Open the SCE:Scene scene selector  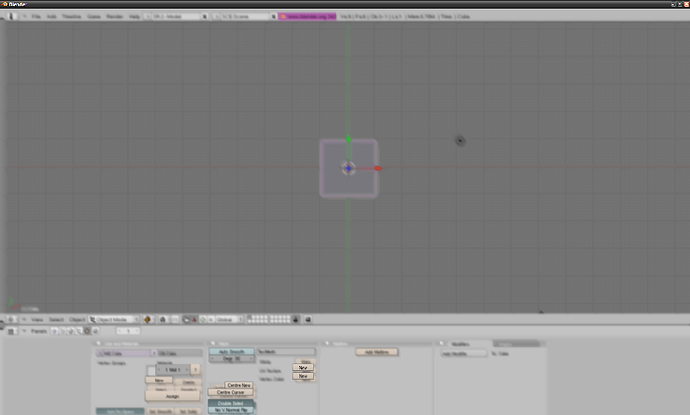241,16
